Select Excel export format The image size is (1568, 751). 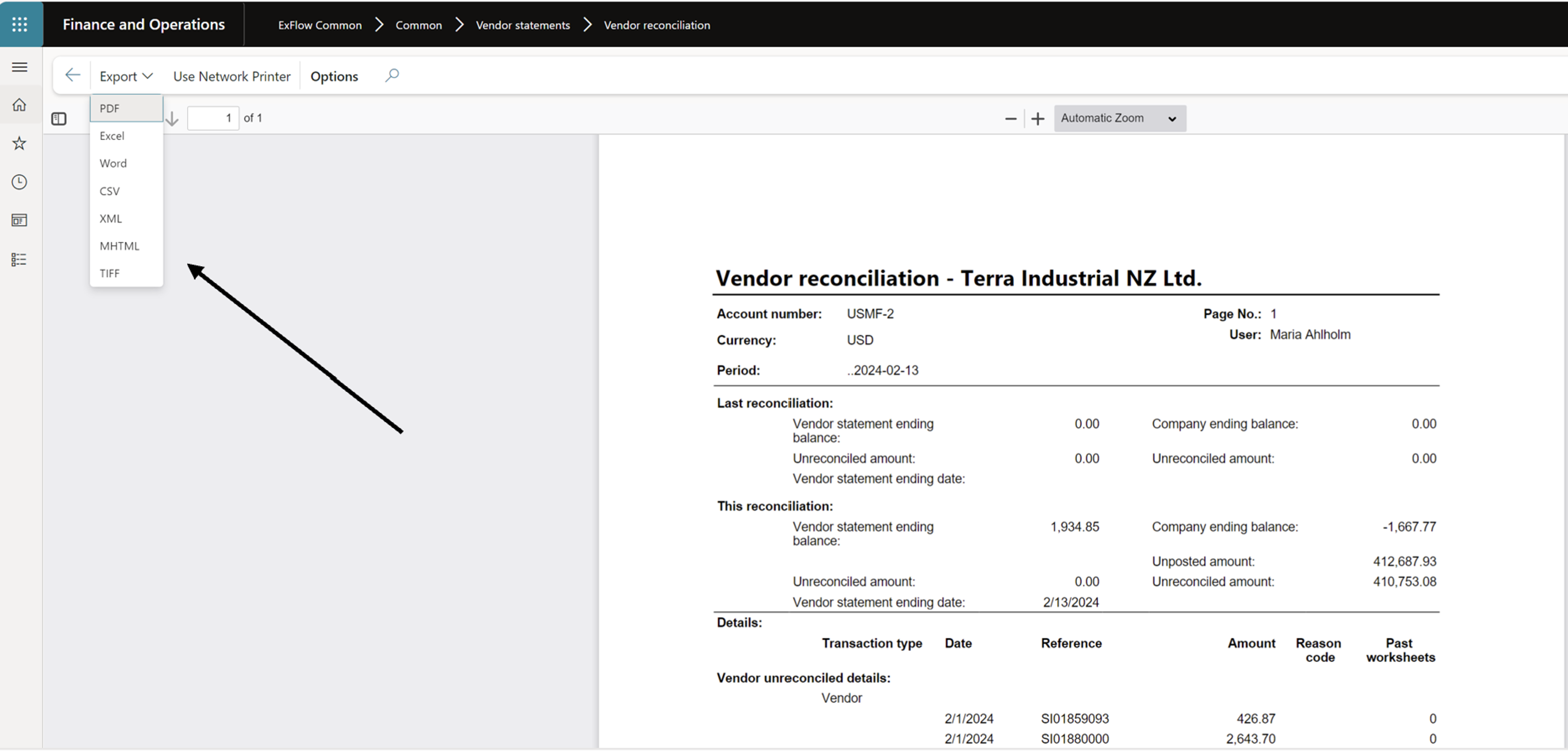111,135
